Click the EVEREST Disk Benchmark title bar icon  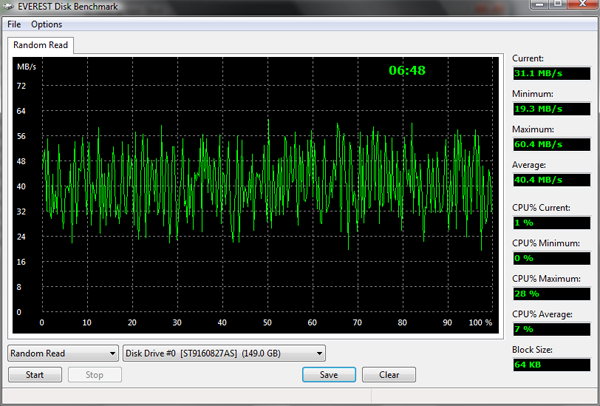click(x=8, y=7)
